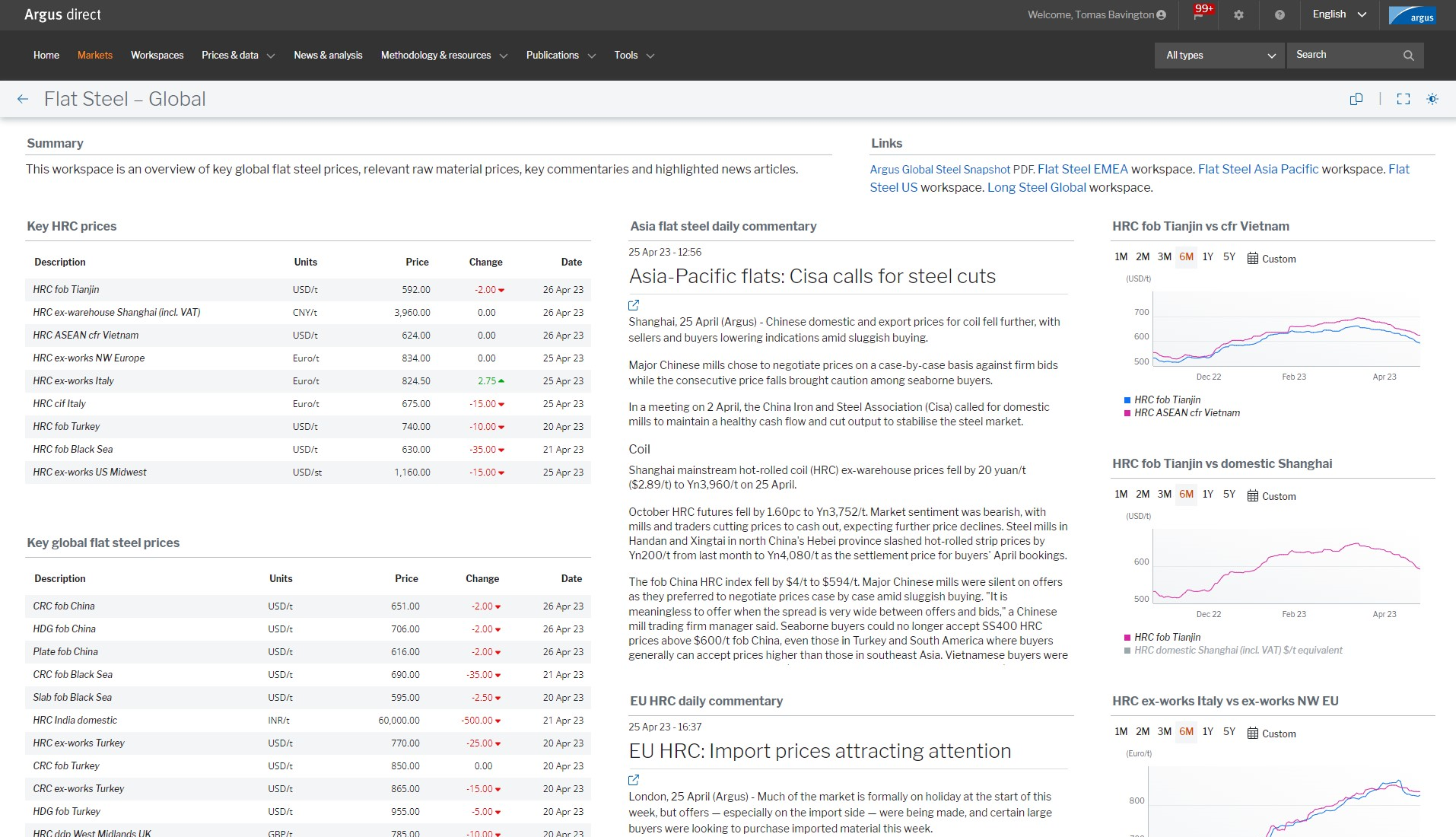
Task: Open the notifications flag icon with 99+ badge
Action: click(x=1200, y=14)
